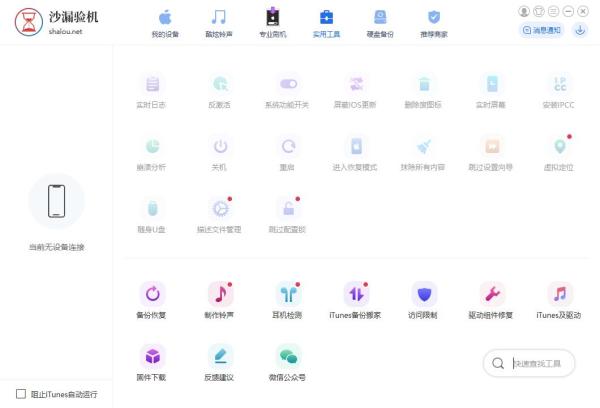Viewport: 600px width, 408px height.
Task: Open the 专业商机 tab
Action: (x=272, y=24)
